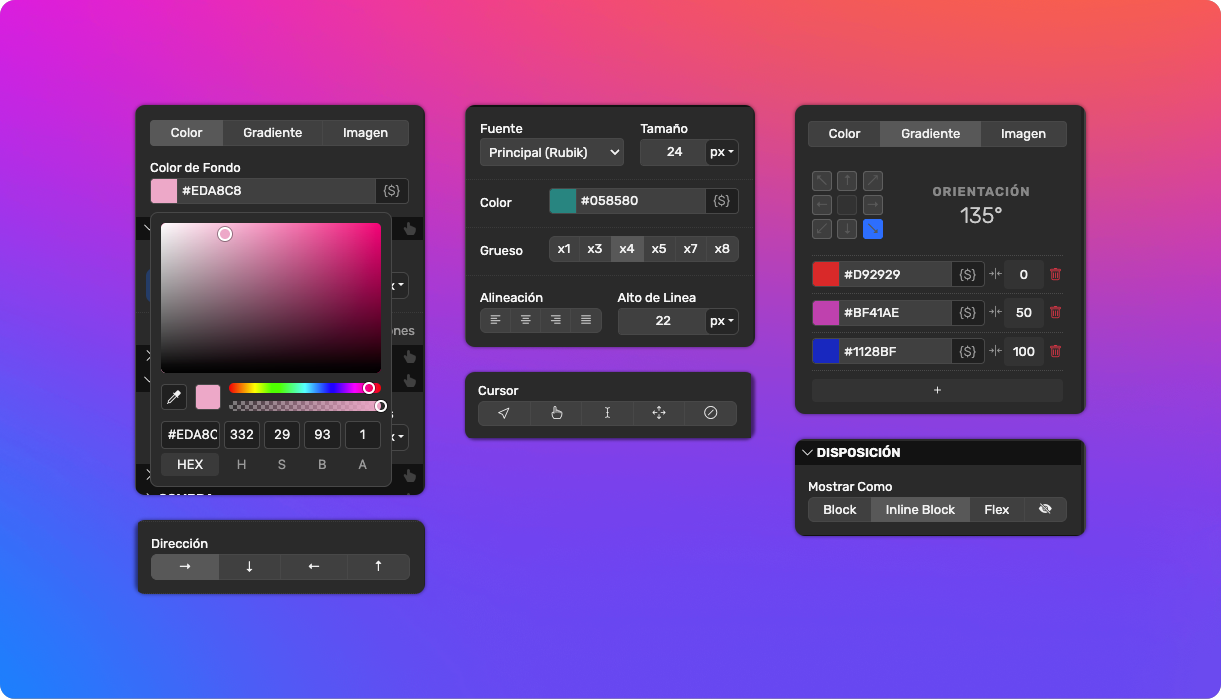
Task: Click the variable {$} button for #BF41AE stop
Action: (x=967, y=313)
